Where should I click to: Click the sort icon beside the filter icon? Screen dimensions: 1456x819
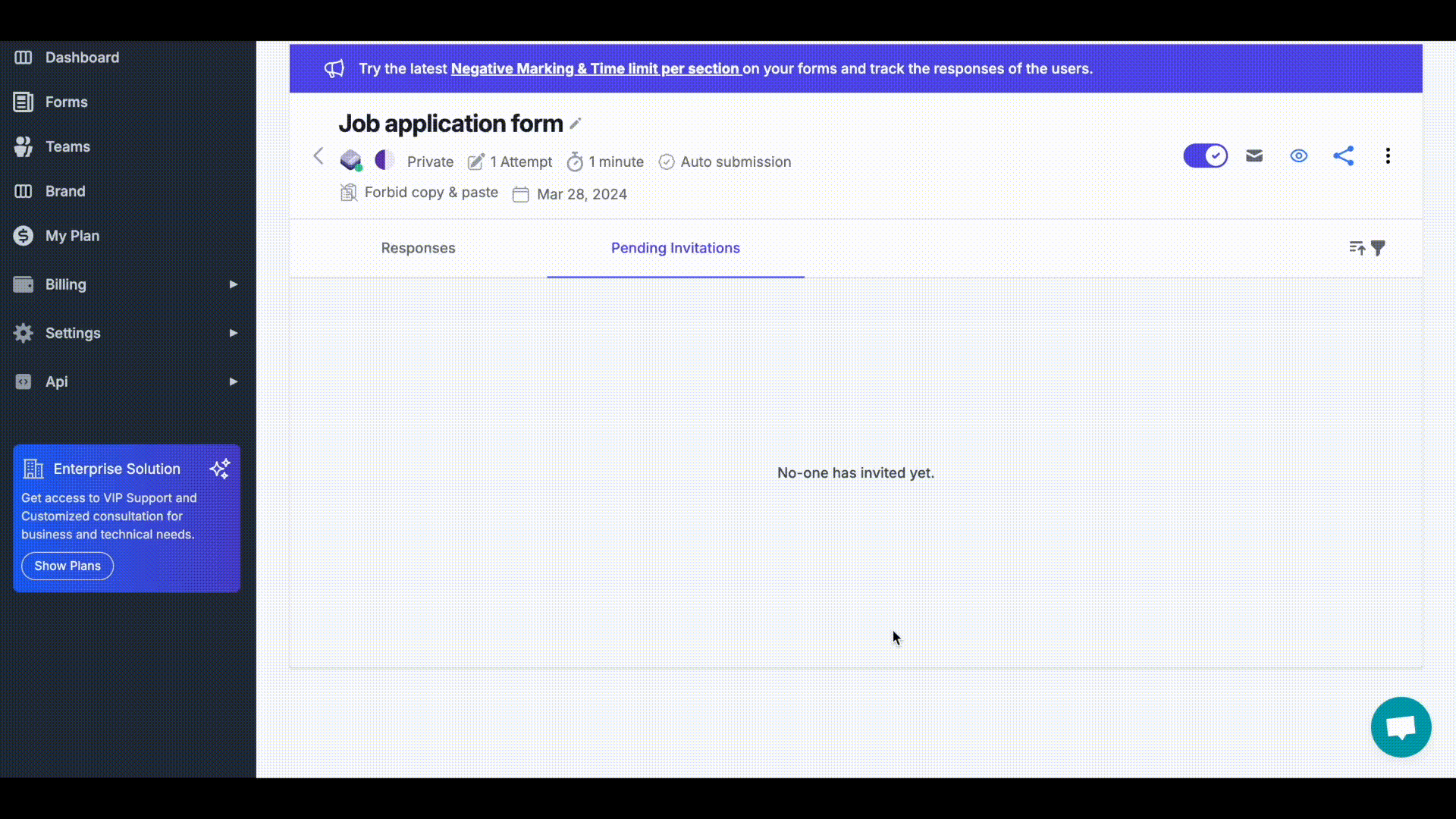1357,248
